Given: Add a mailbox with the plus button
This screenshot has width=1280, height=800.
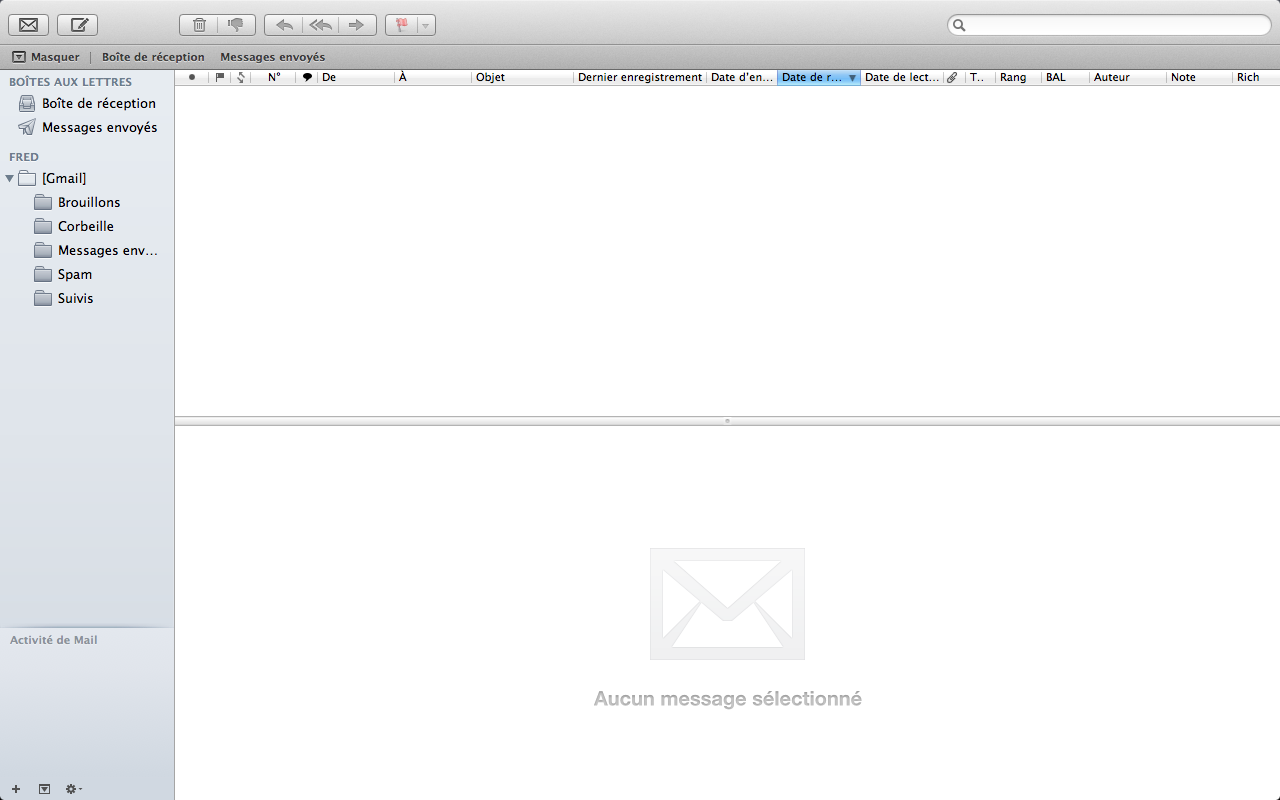Looking at the screenshot, I should pyautogui.click(x=16, y=789).
